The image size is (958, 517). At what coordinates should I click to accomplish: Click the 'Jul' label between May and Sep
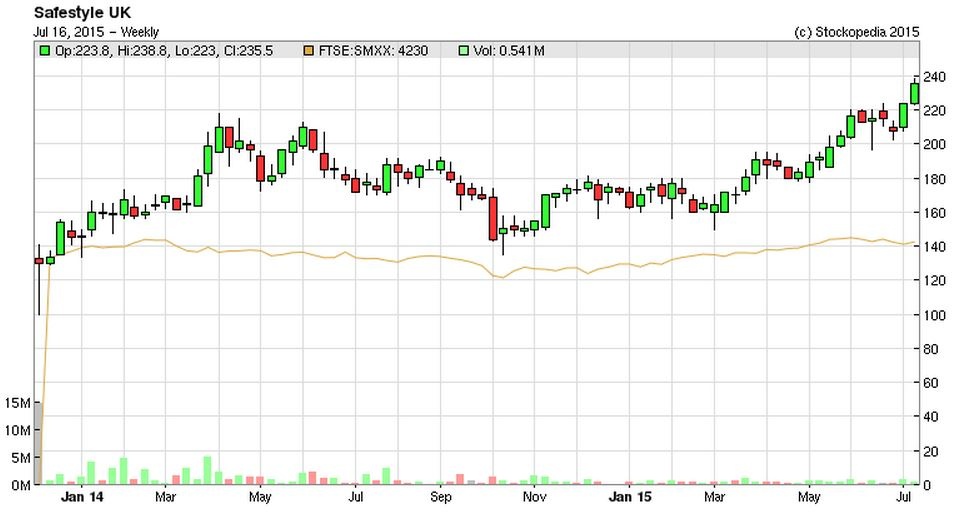coord(356,497)
